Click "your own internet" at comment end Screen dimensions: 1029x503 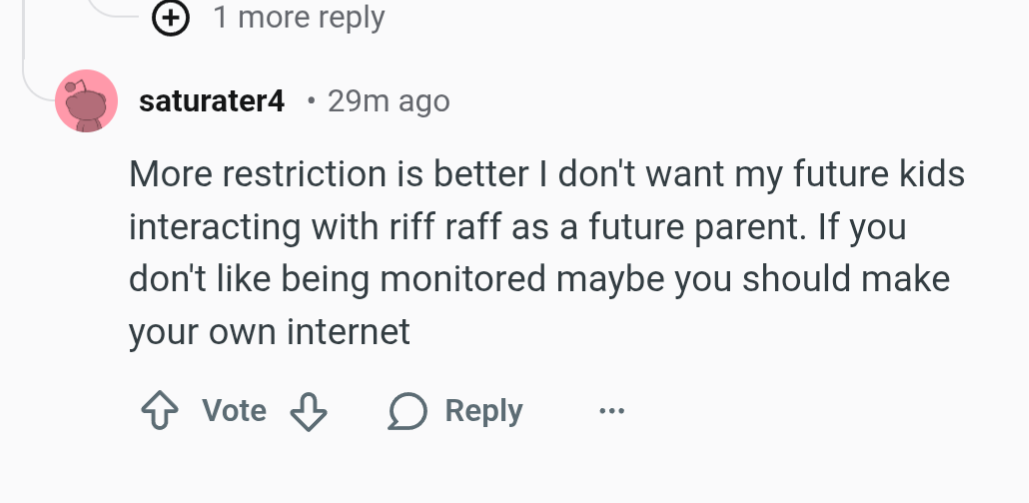[x=269, y=331]
